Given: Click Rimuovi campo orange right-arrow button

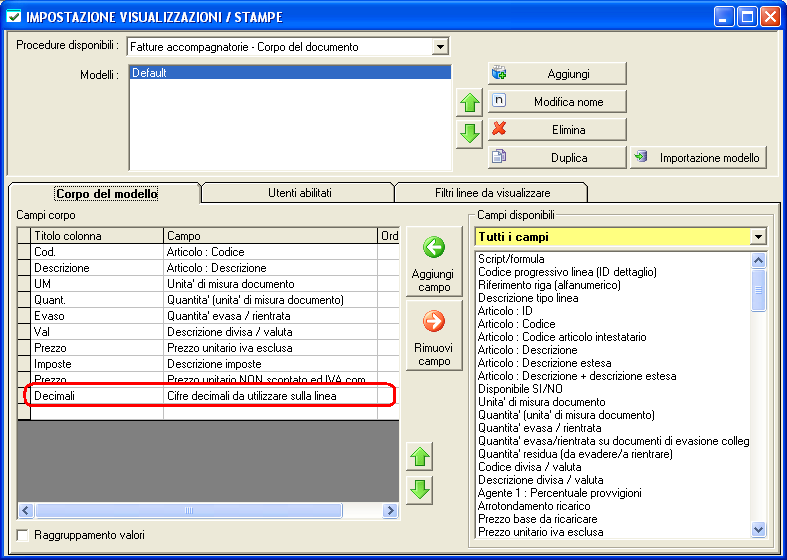Looking at the screenshot, I should (x=434, y=335).
